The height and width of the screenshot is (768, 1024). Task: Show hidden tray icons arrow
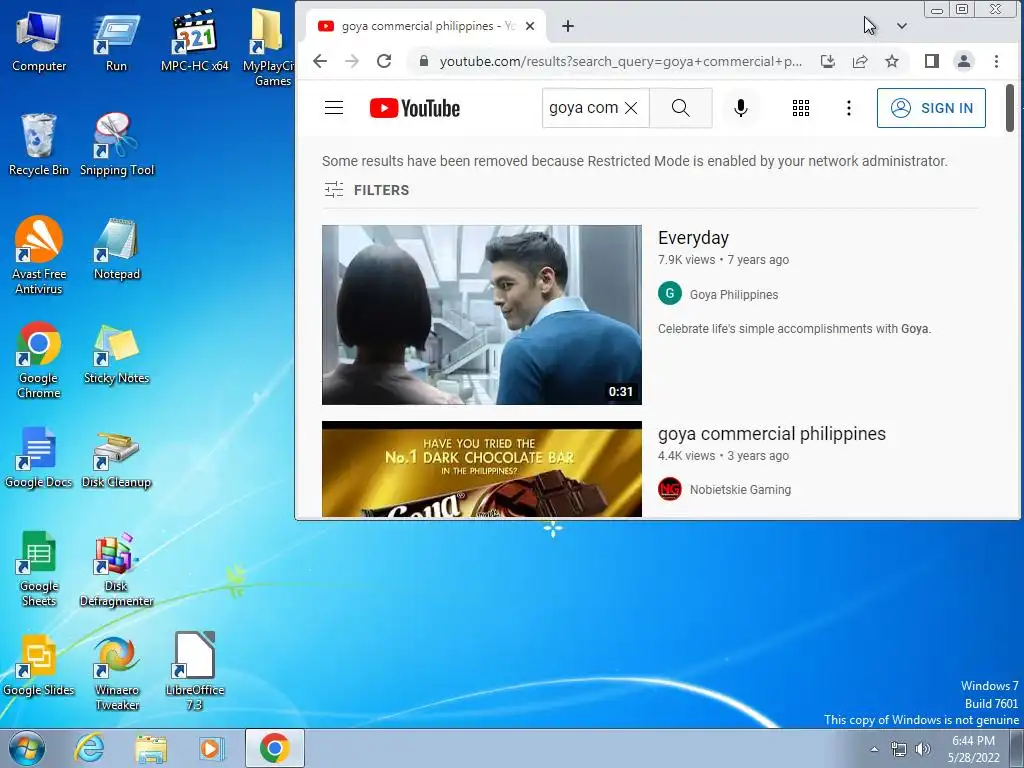[x=874, y=749]
